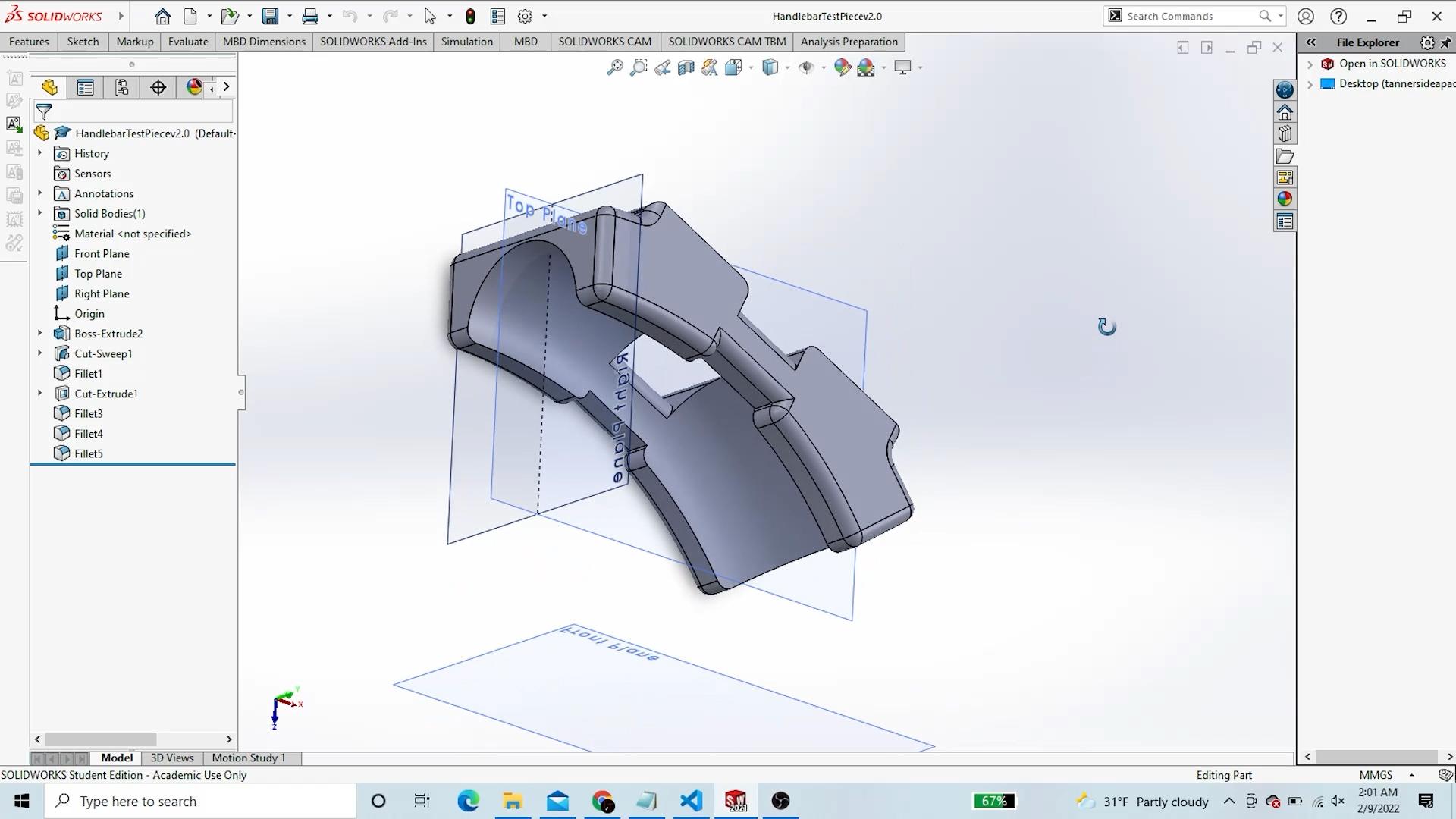Screen dimensions: 1456x819
Task: Select the Zoom to Fit icon
Action: click(x=616, y=67)
